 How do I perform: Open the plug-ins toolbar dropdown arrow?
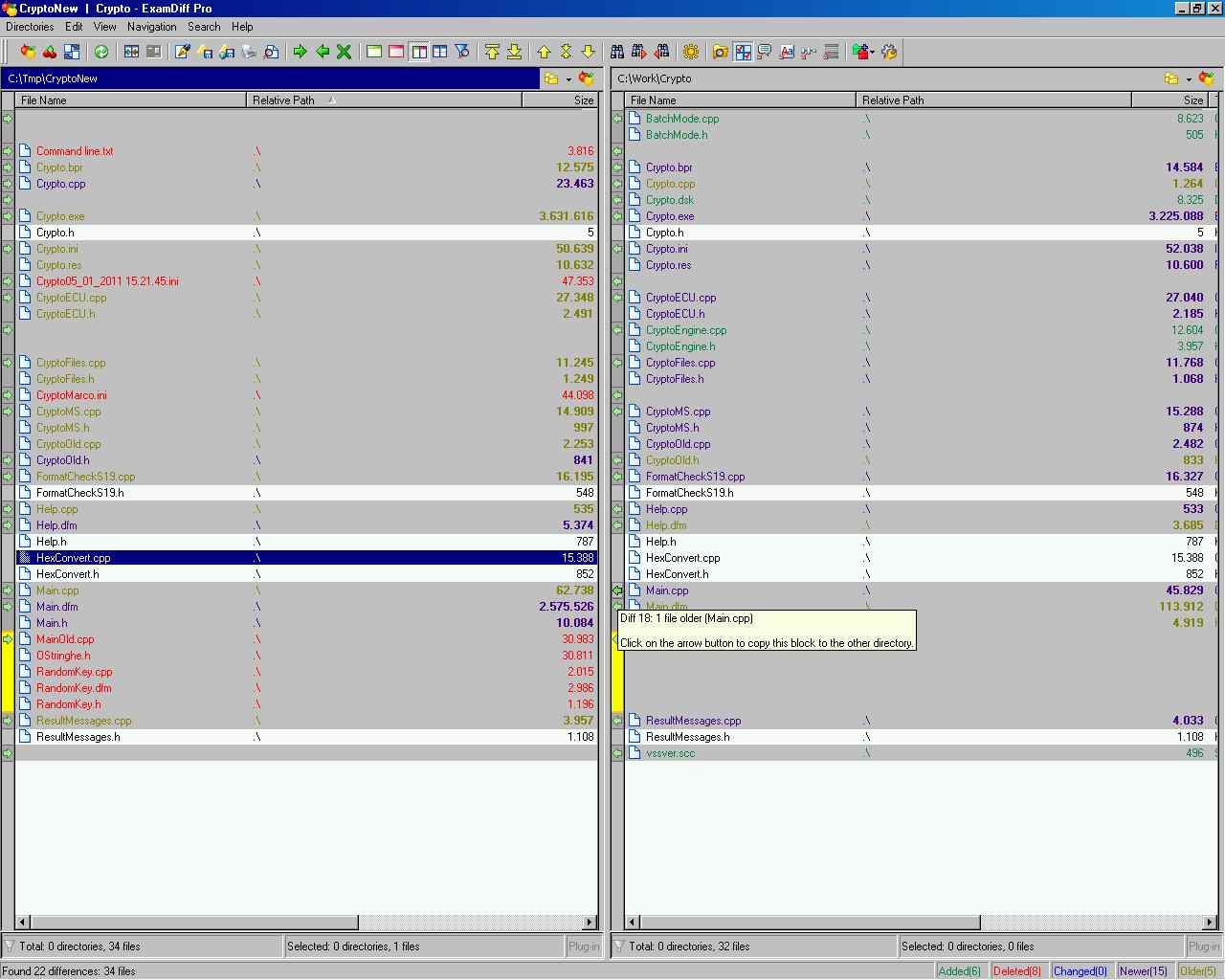pos(873,53)
